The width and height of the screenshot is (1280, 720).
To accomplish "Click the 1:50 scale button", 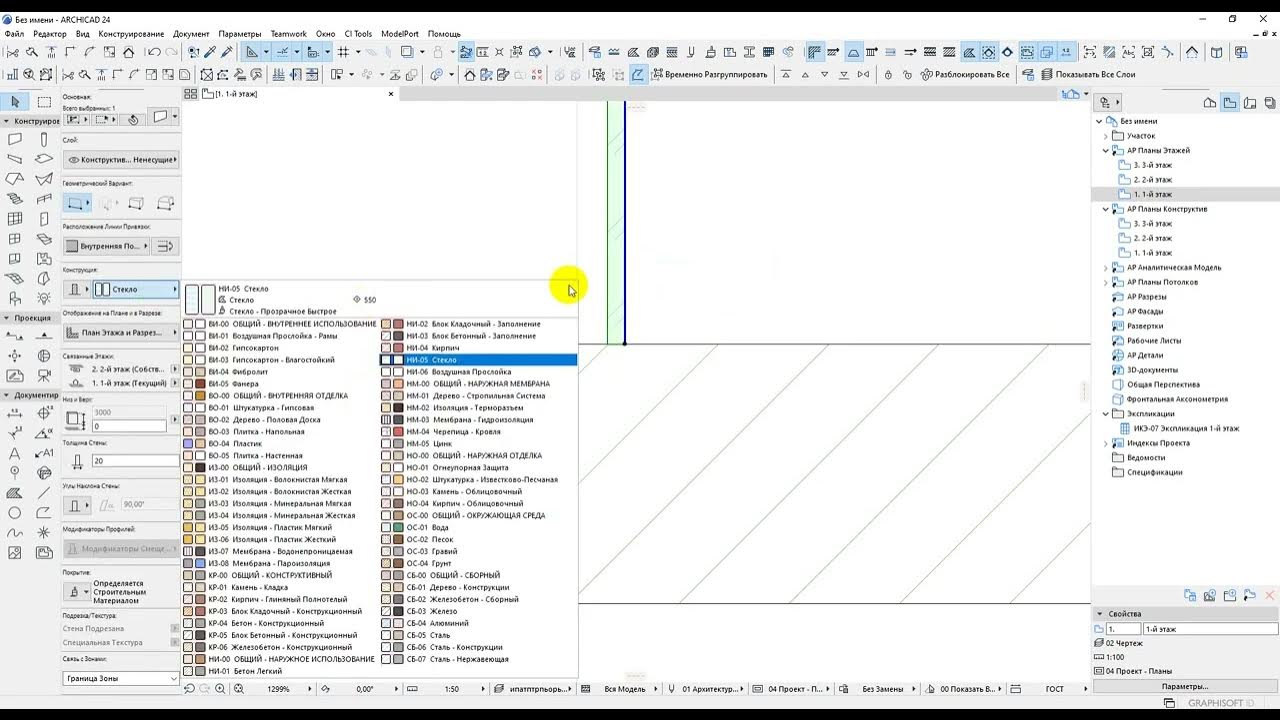I will pos(451,689).
